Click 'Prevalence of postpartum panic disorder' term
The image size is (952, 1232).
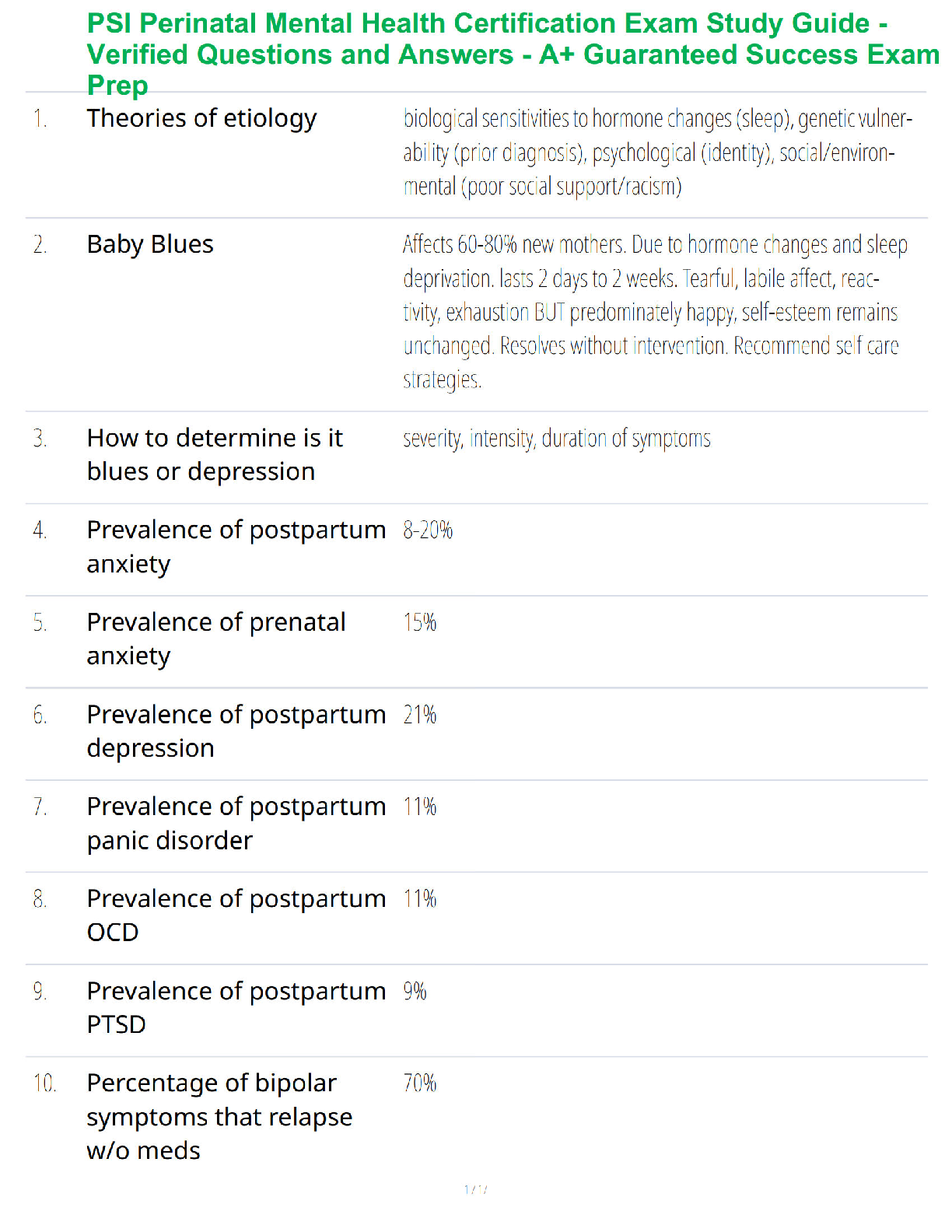(236, 824)
